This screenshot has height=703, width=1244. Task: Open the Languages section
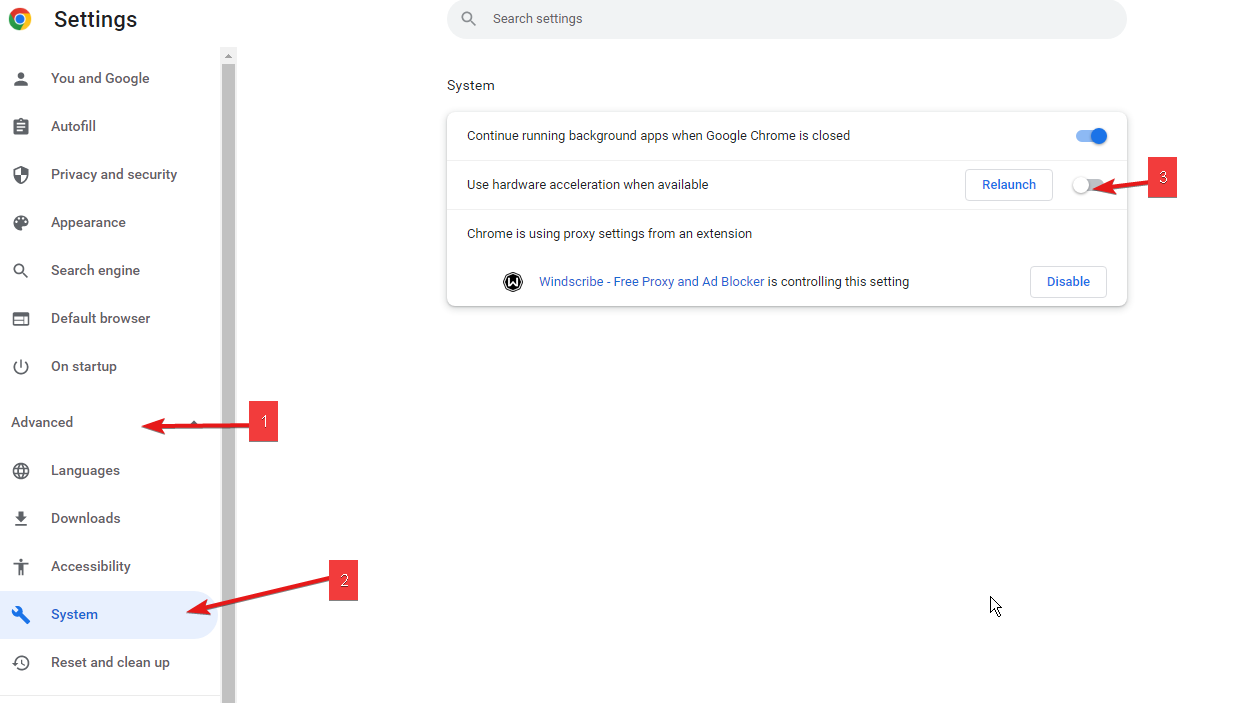(85, 470)
